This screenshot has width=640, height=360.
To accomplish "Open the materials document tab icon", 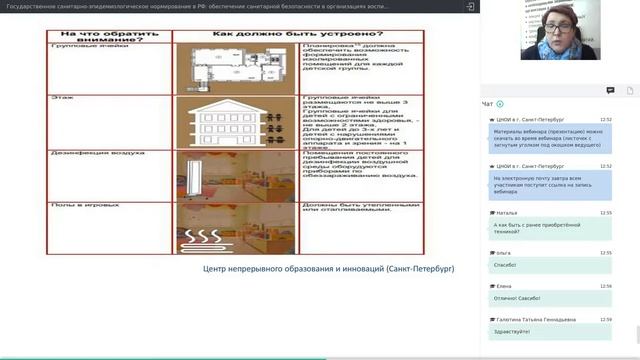I will (x=630, y=91).
